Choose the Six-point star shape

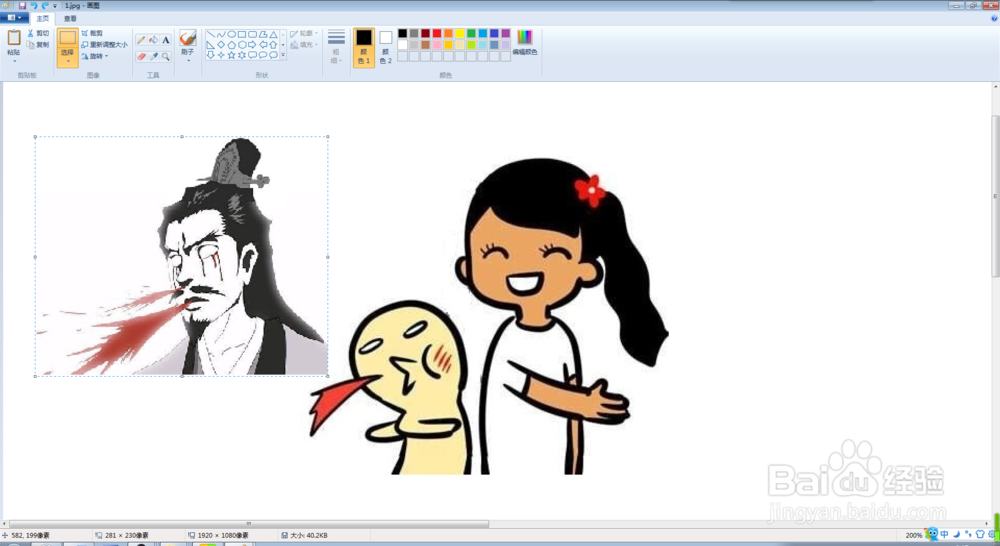coord(242,55)
